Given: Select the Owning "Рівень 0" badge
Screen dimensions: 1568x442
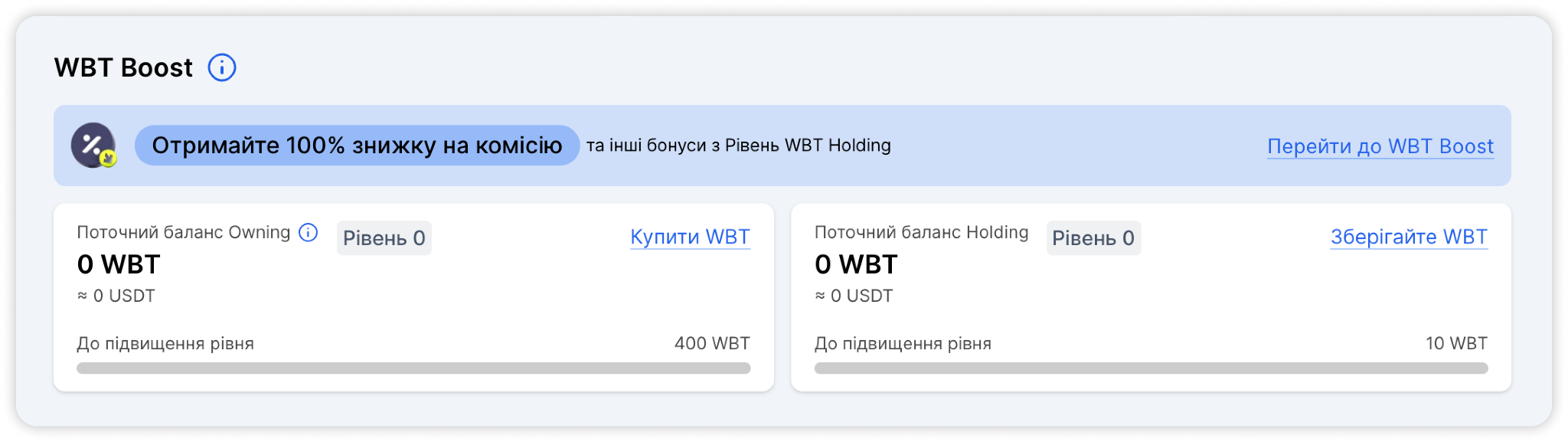Looking at the screenshot, I should 384,238.
